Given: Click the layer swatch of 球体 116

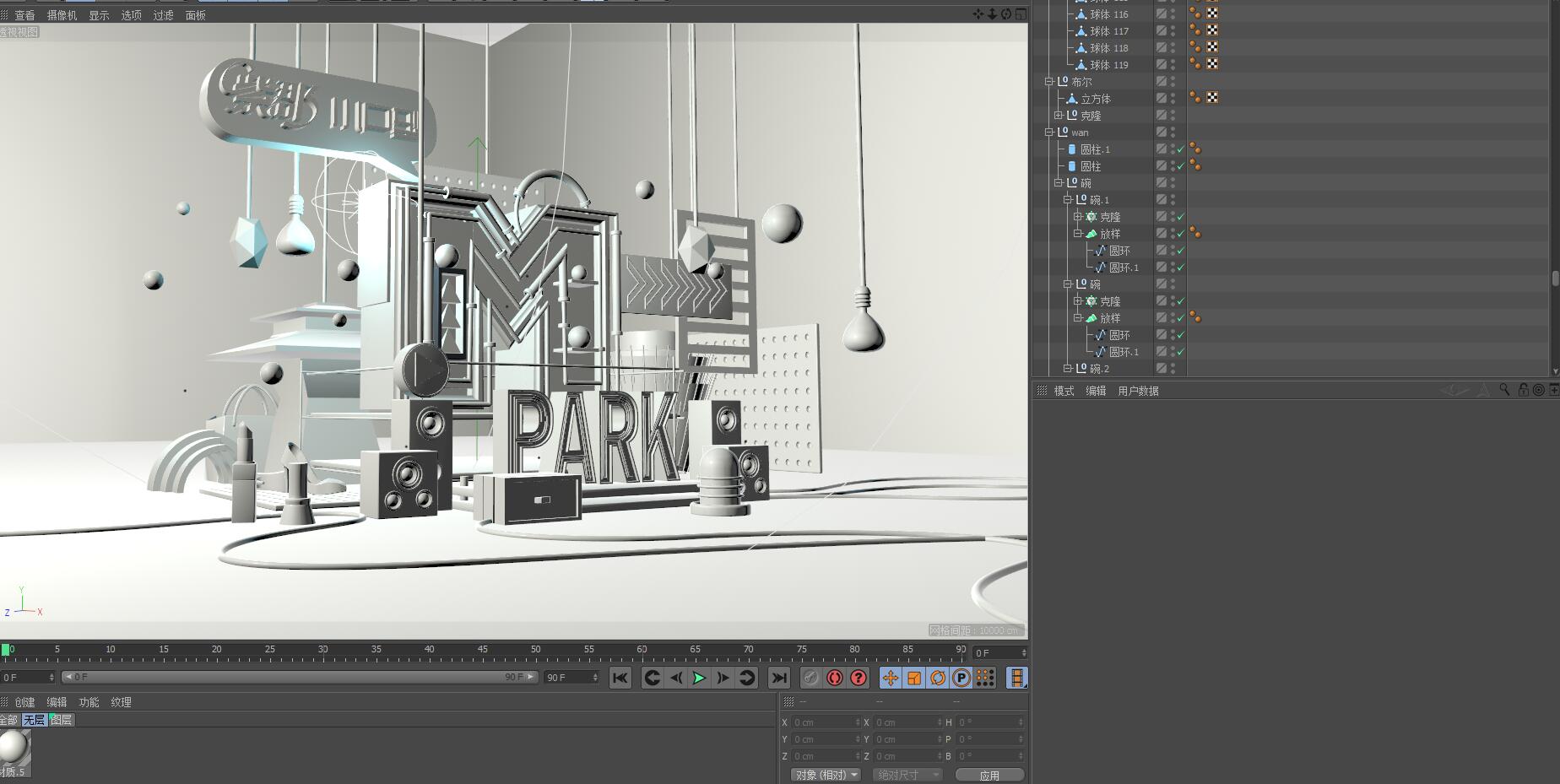Looking at the screenshot, I should 1162,14.
